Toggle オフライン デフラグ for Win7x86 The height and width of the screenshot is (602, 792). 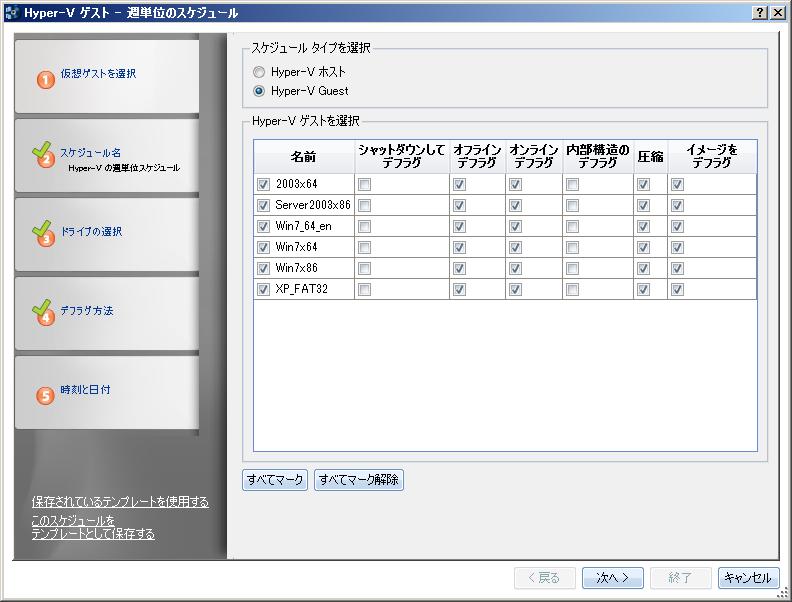(459, 268)
